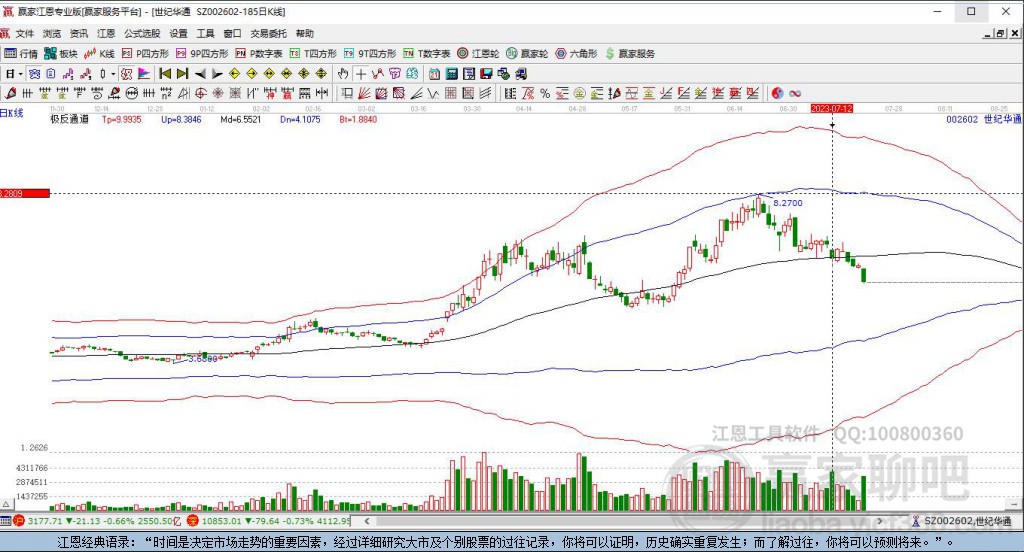The image size is (1024, 552).
Task: Click the Up=8.3846 indicator value
Action: (181, 120)
